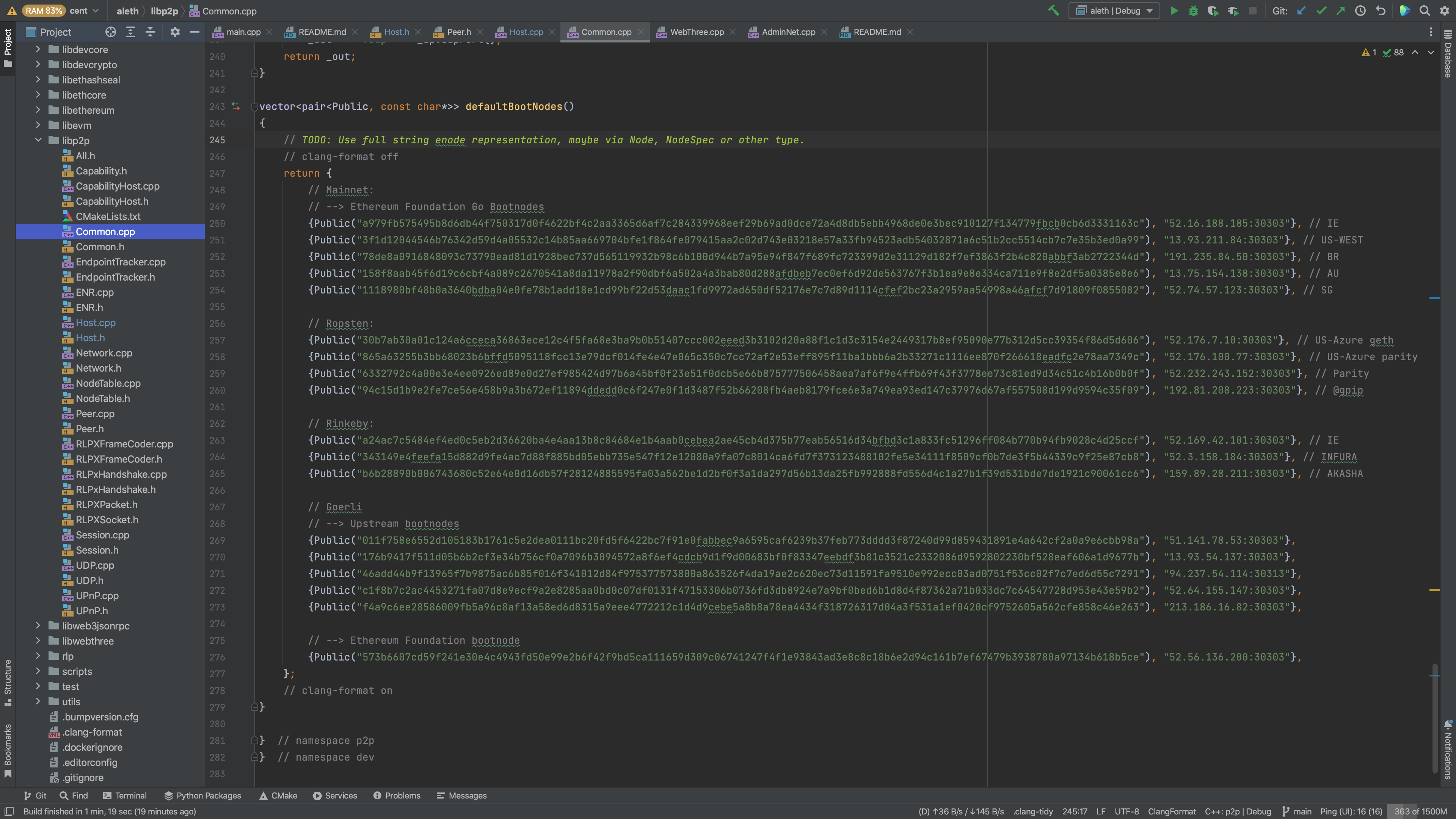Click the gutter override icon on line 243
Viewport: 1456px width, 819px height.
[x=236, y=106]
